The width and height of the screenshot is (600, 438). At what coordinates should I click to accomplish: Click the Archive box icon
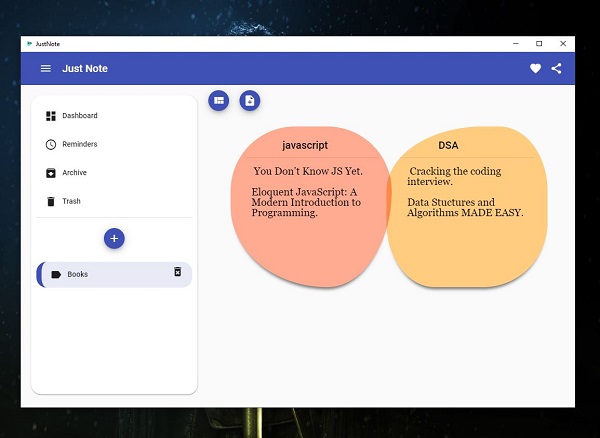(51, 173)
